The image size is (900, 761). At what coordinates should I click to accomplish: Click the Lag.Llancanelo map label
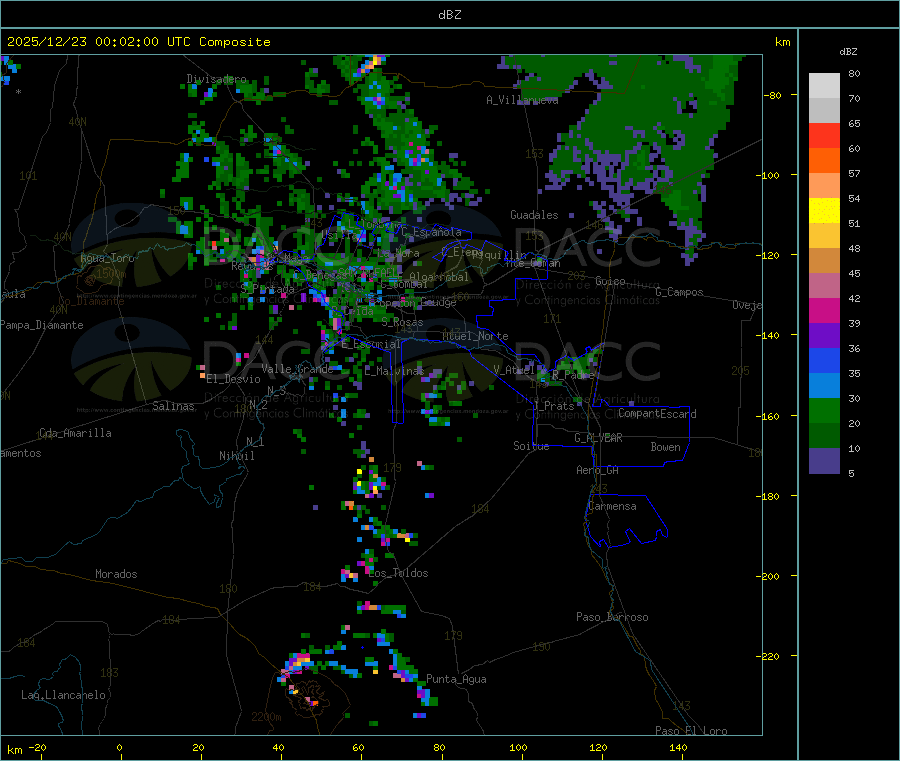(63, 695)
